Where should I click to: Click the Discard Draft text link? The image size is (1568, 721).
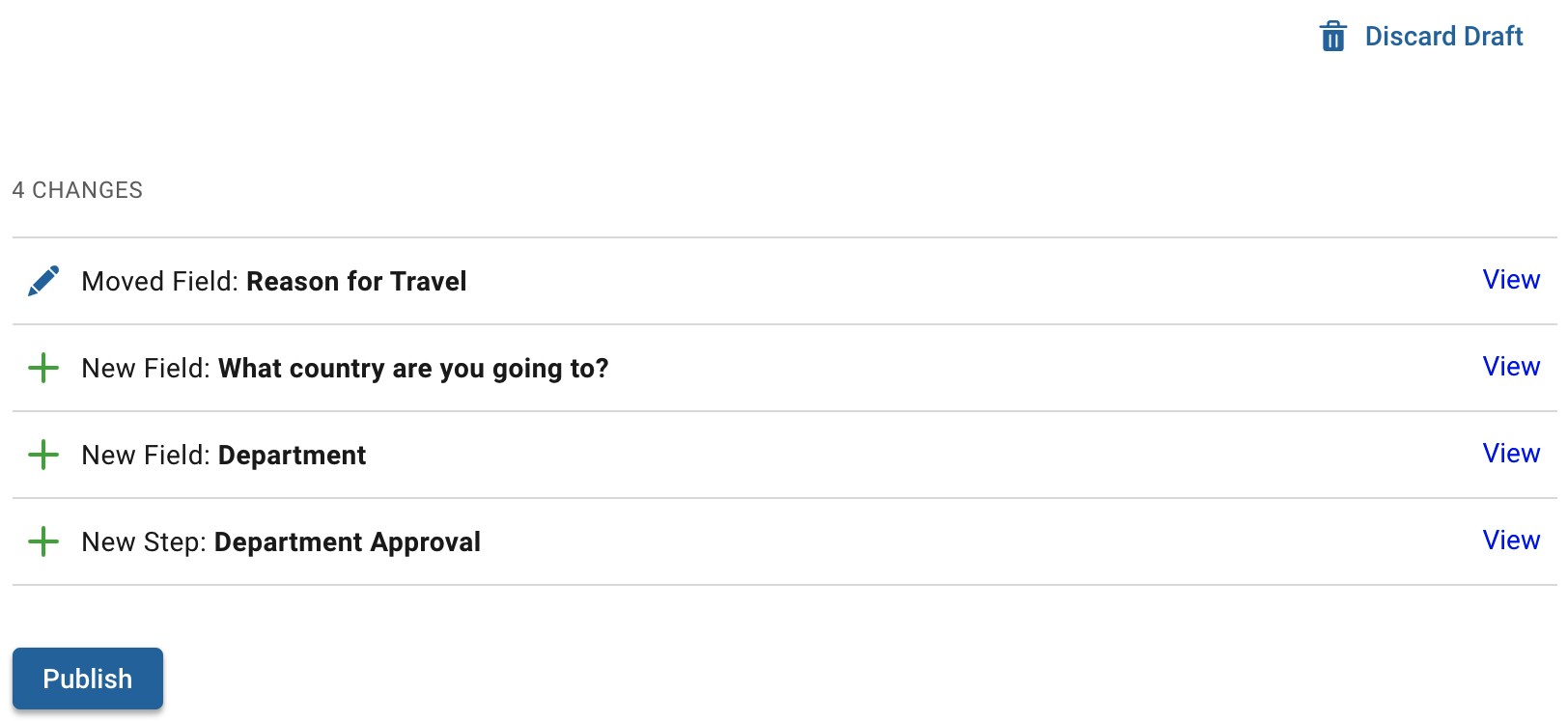coord(1443,37)
